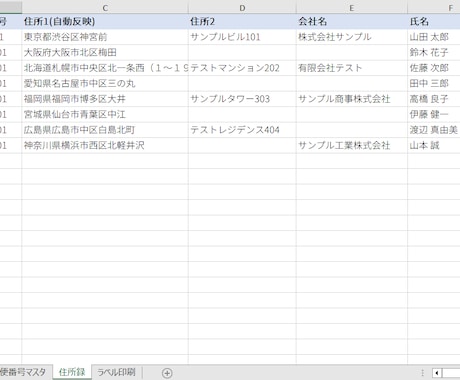460x380 pixels.
Task: Click the 会社名 header cell
Action: (351, 22)
